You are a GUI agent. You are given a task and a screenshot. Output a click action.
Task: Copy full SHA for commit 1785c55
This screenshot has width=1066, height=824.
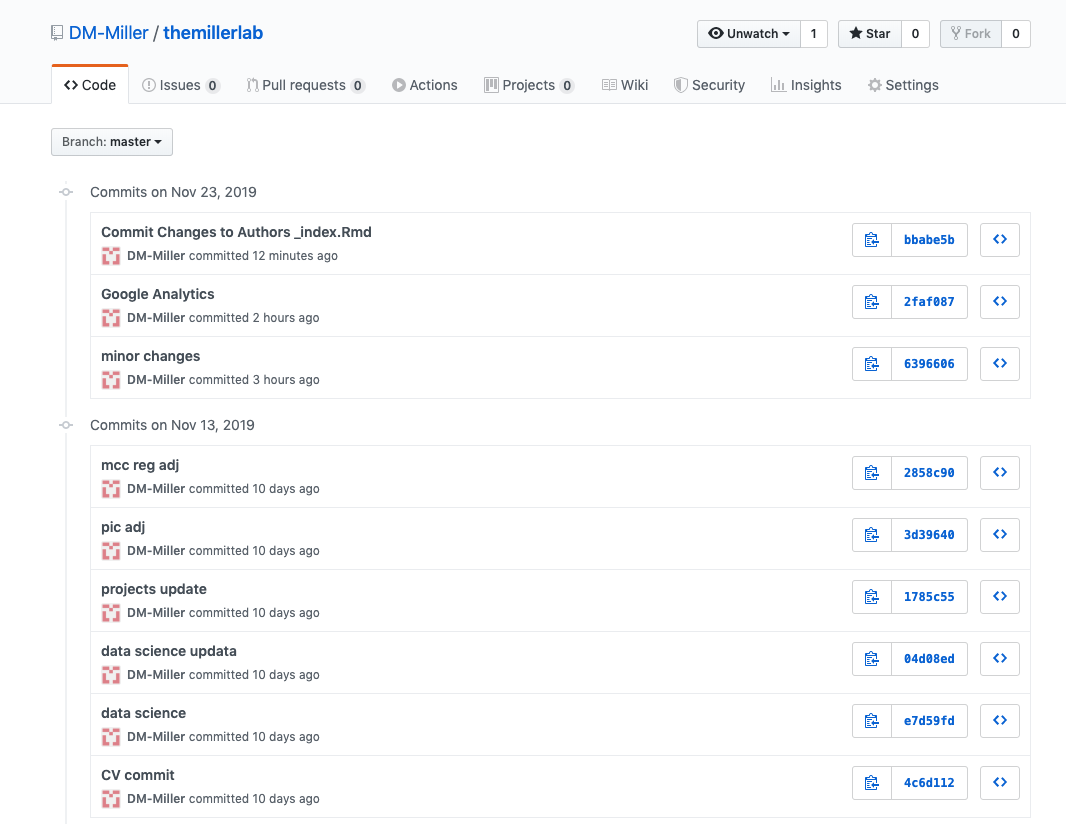(x=872, y=597)
